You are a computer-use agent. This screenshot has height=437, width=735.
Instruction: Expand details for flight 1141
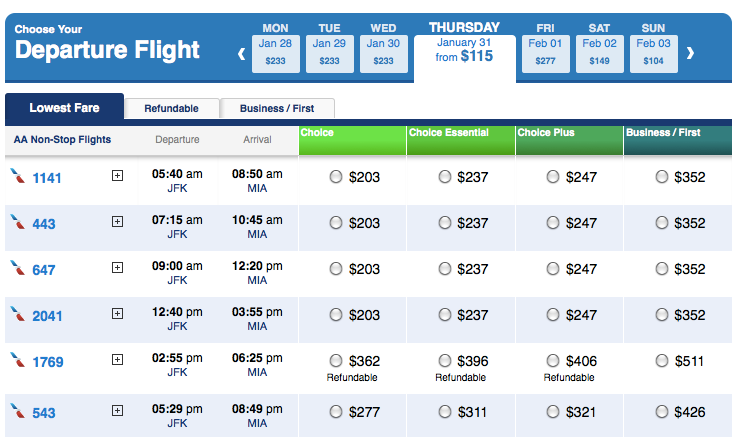tap(117, 176)
